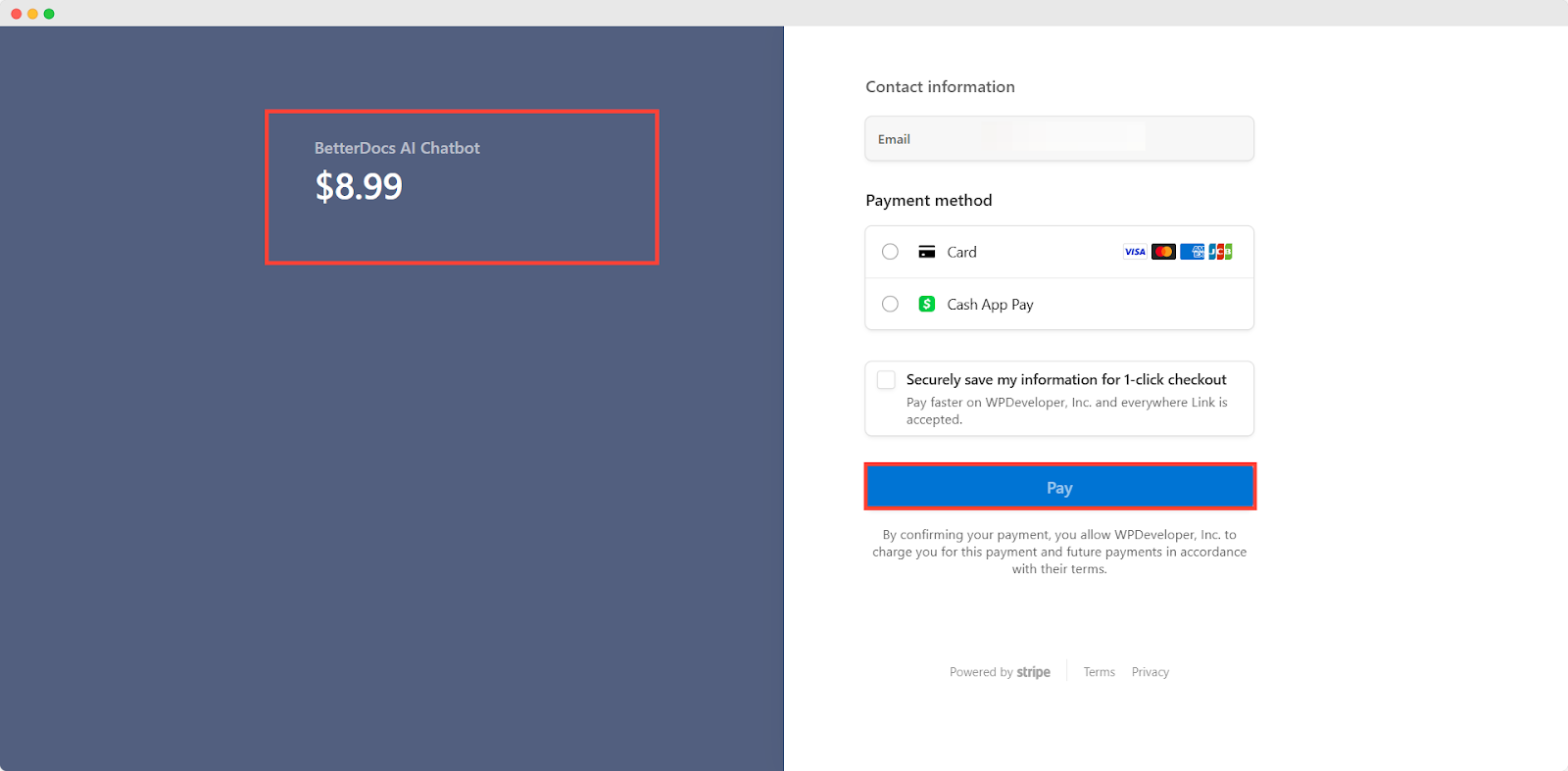Click the Payment method heading
Screen dimensions: 1568x771
click(929, 200)
